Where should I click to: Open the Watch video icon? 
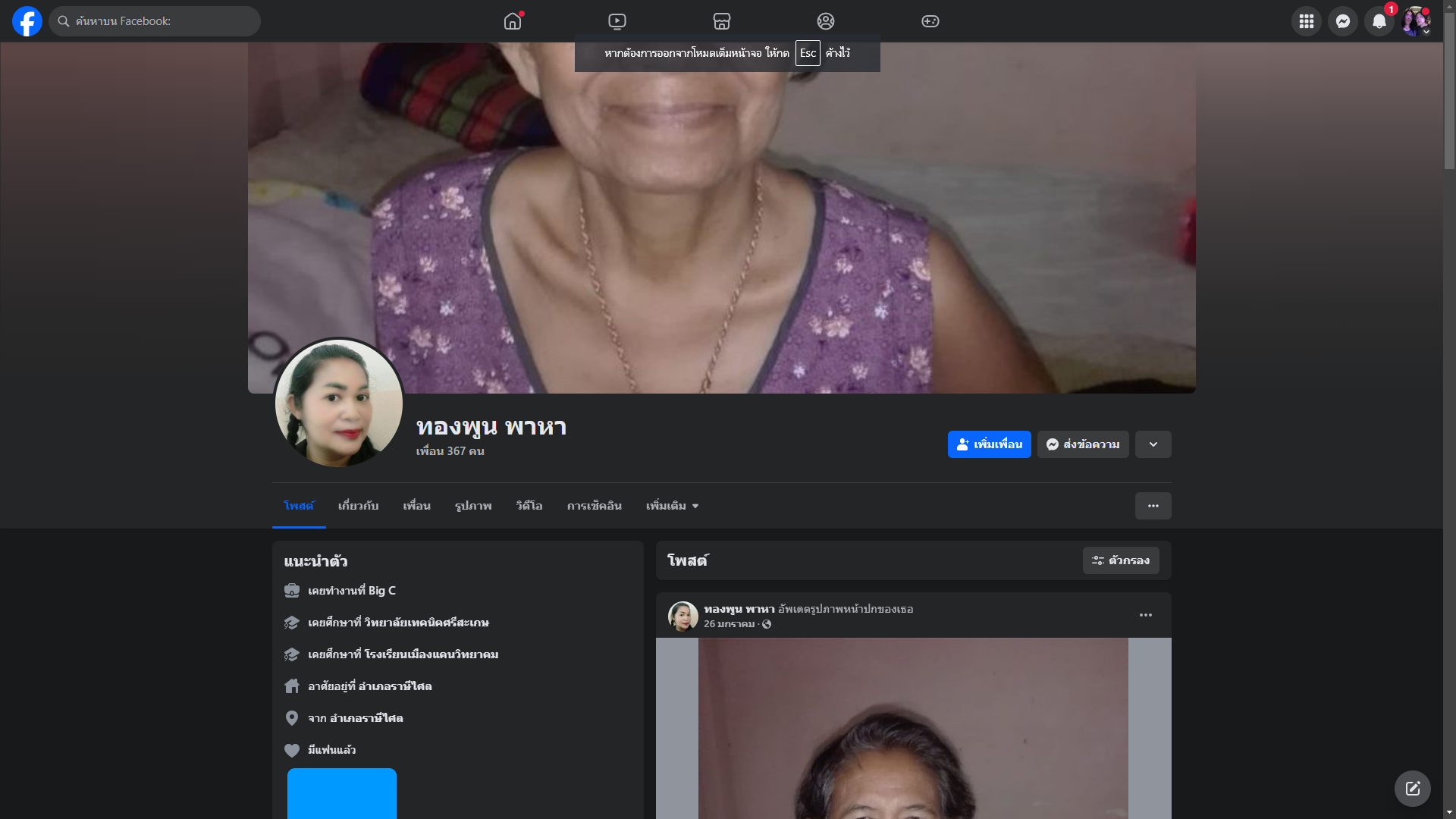point(617,21)
